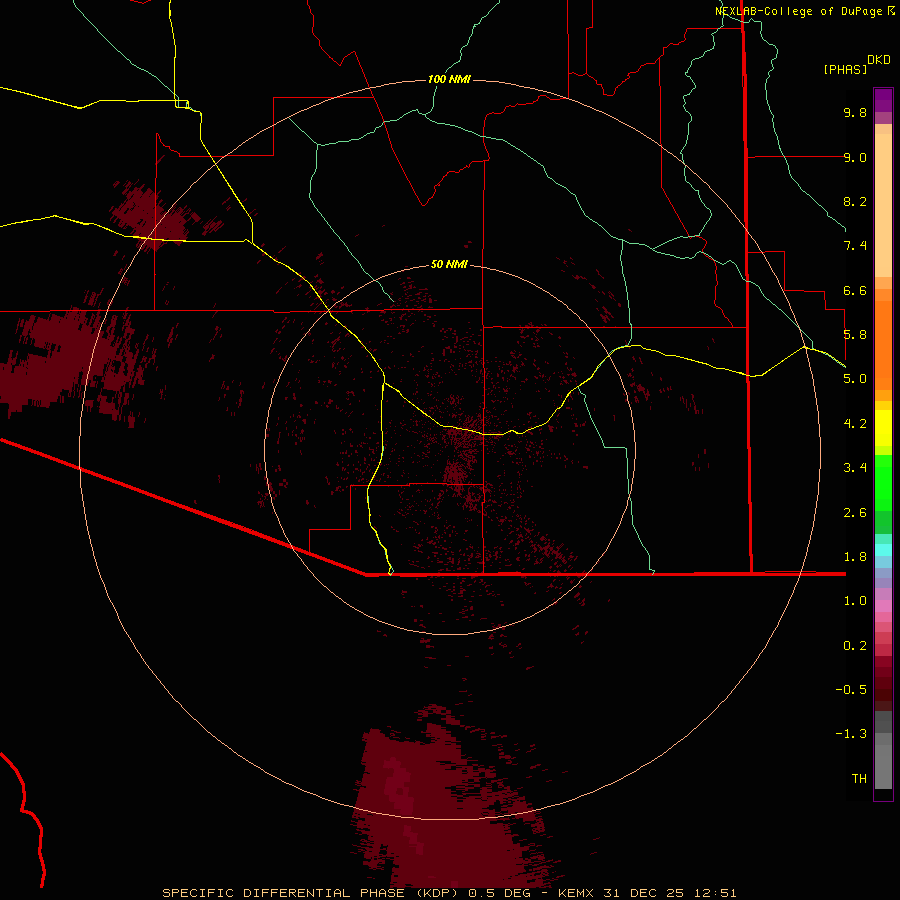Select the cyan band of the color bar

pos(883,550)
